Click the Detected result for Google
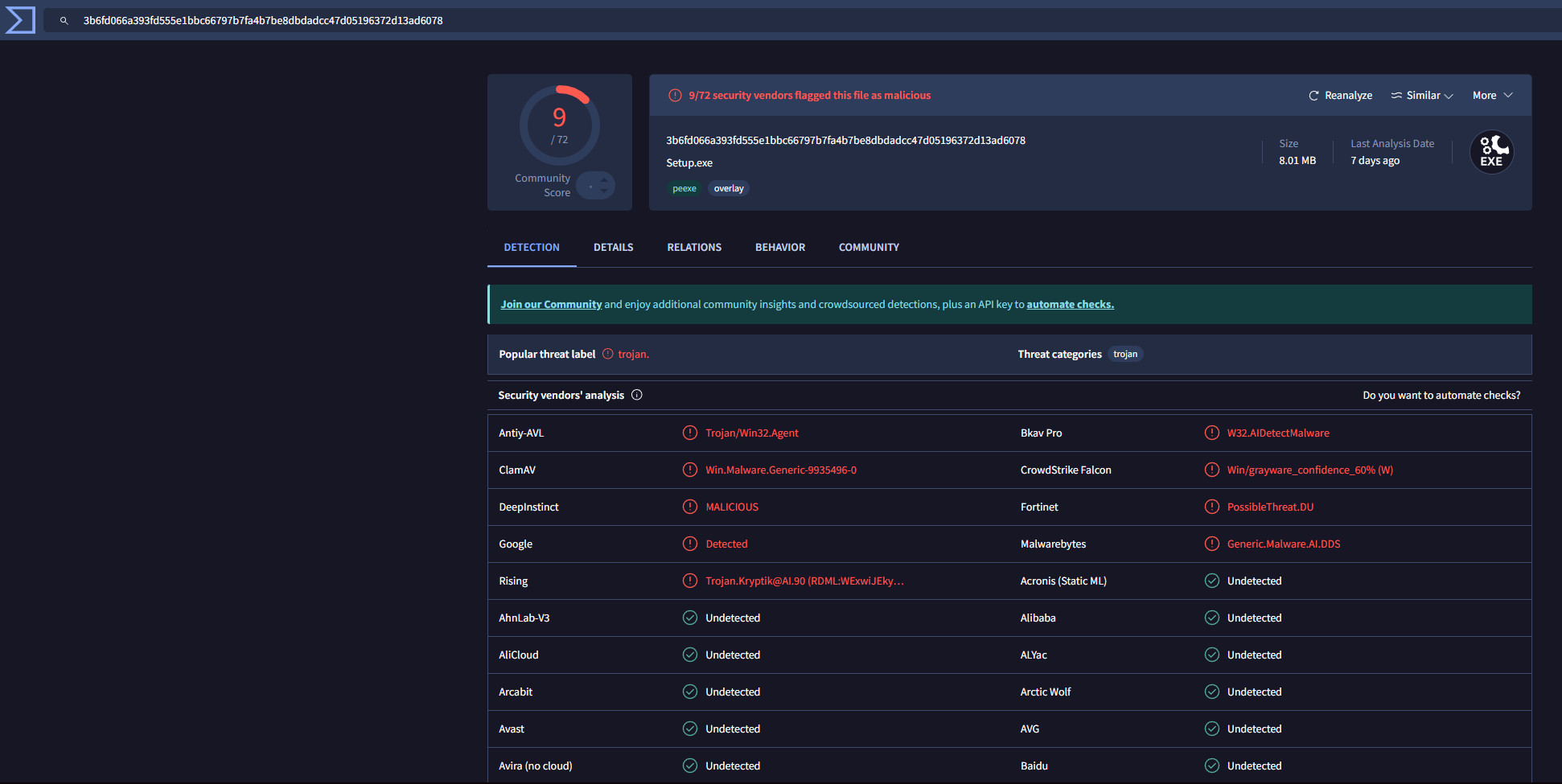The image size is (1562, 784). tap(726, 544)
